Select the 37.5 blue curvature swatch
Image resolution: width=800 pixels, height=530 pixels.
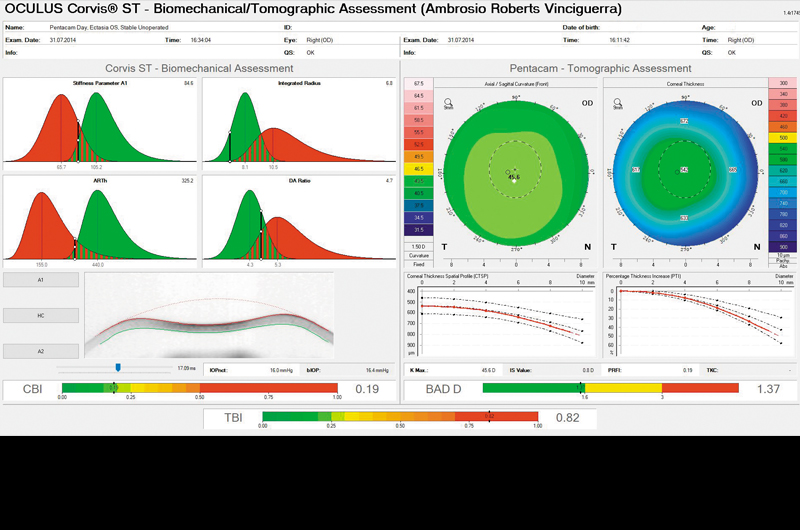point(418,205)
